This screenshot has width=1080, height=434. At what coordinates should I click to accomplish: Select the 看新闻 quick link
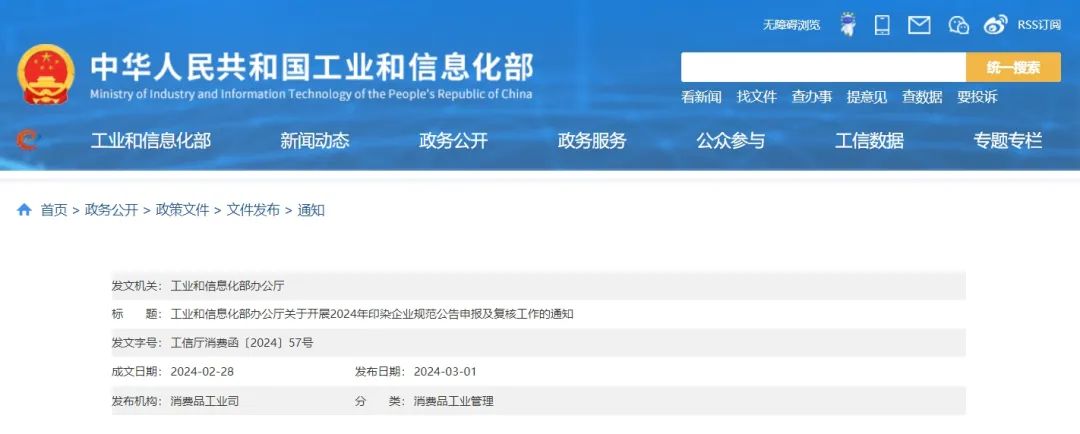pos(701,97)
